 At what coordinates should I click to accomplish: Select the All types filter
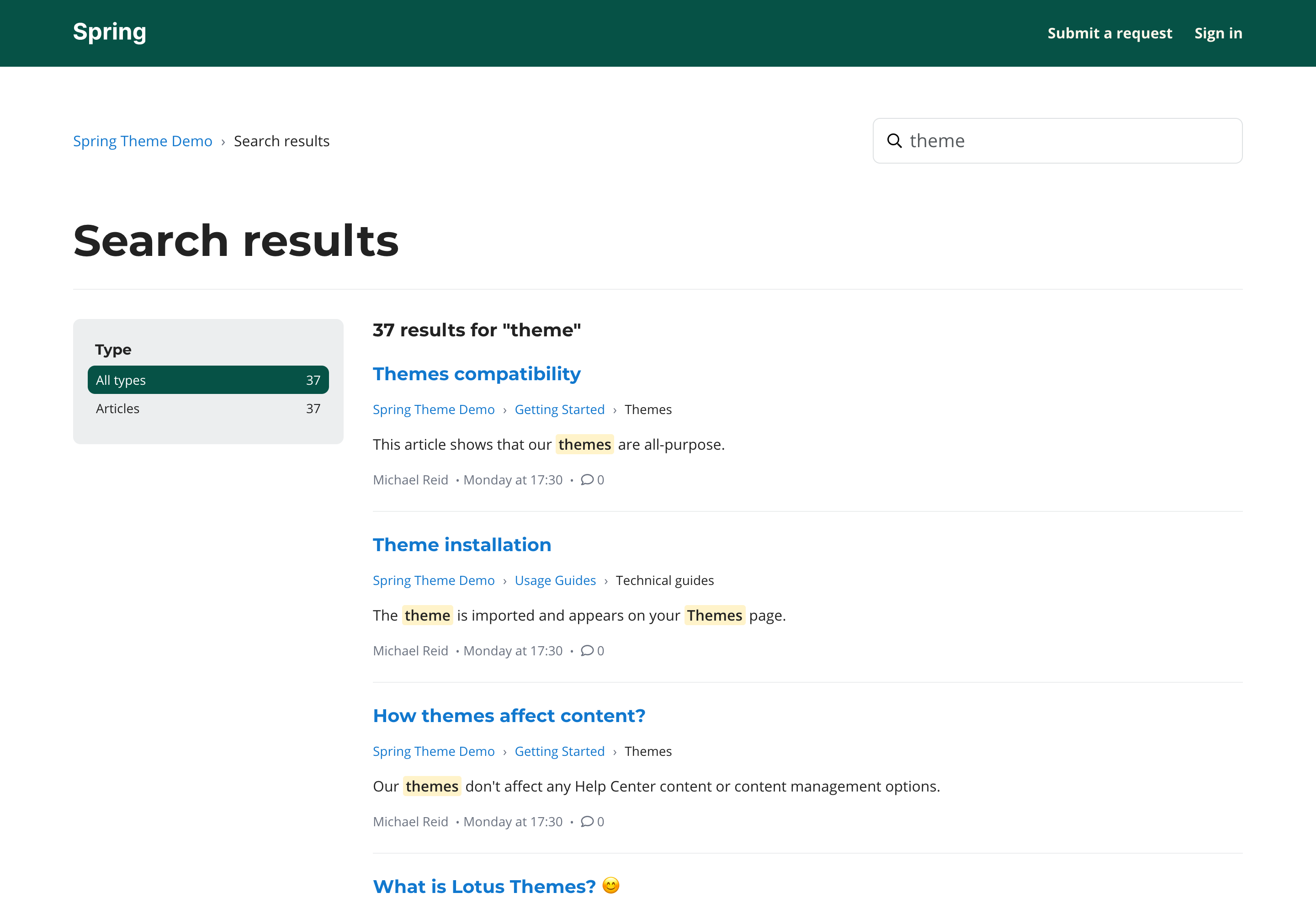pos(208,380)
